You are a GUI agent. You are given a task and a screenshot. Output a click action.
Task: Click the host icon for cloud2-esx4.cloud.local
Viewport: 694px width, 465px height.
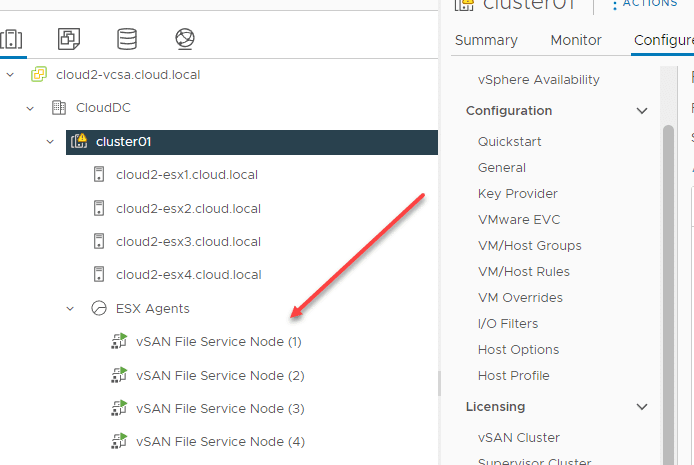(x=99, y=274)
